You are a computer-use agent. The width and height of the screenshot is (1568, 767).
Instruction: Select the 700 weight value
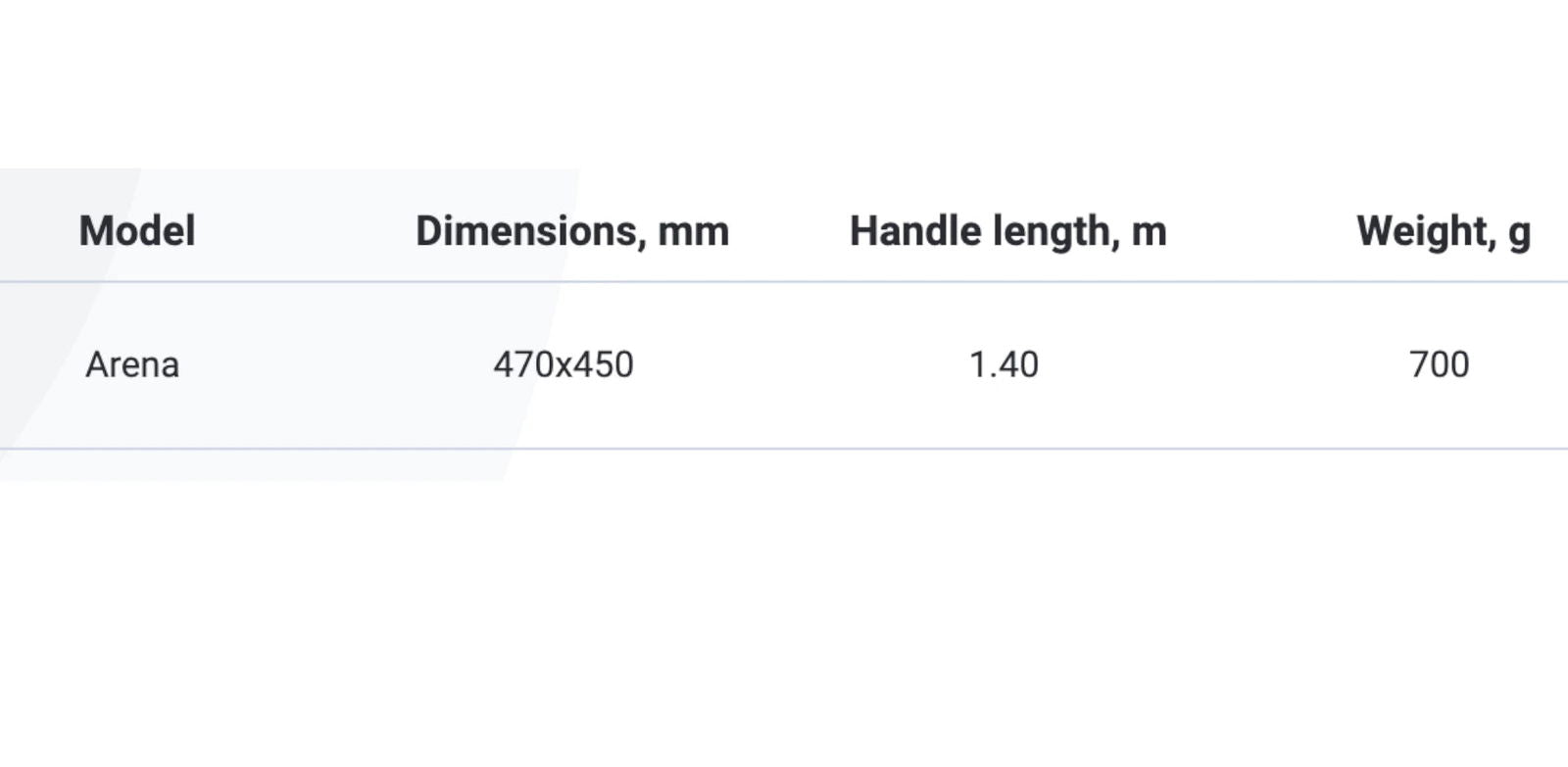tap(1439, 365)
